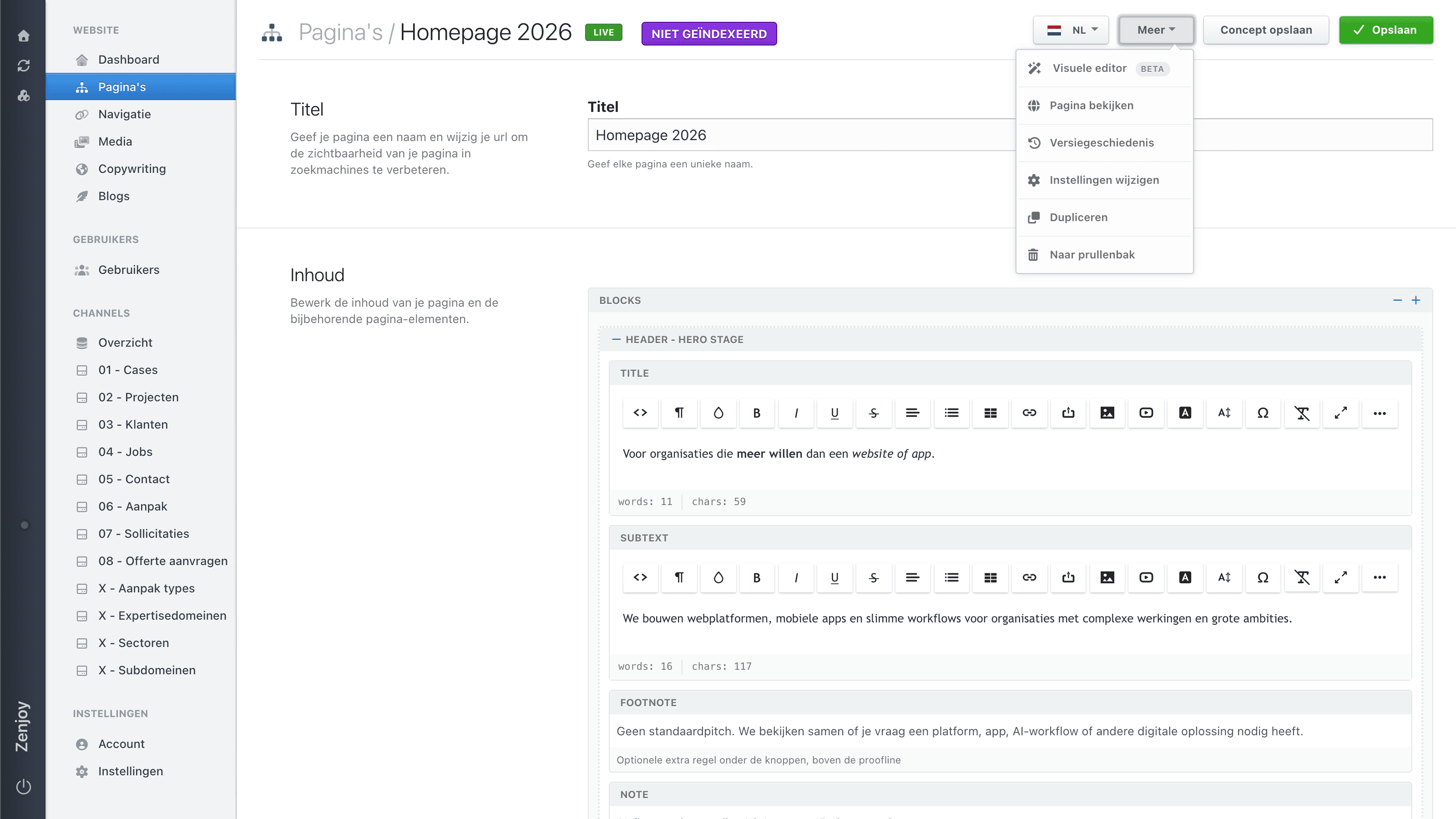The image size is (1456, 819).
Task: Collapse all blocks with the minus icon
Action: (x=1397, y=300)
